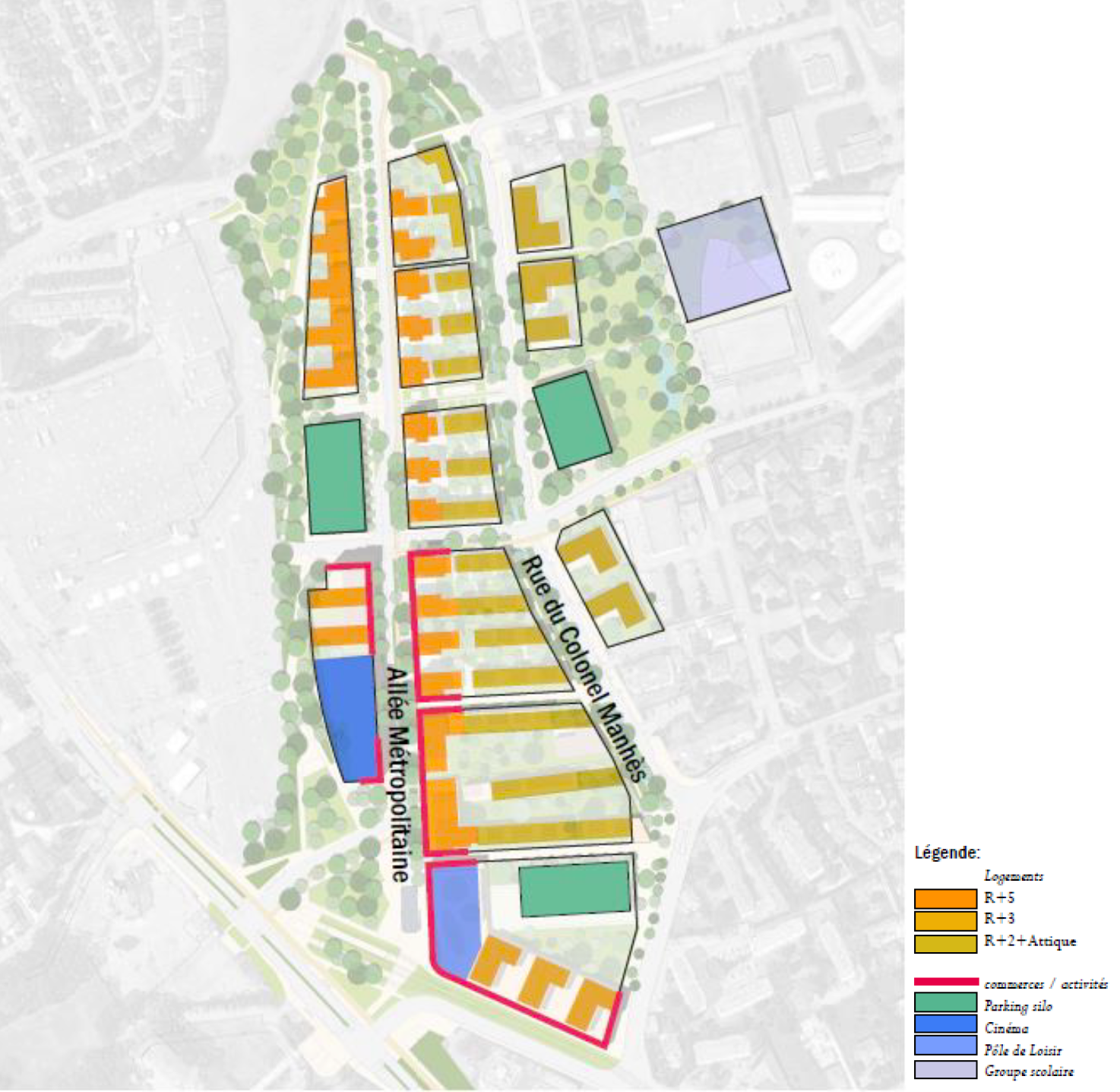This screenshot has width=1120, height=1092.
Task: Select the 'Logements' legend subtitle
Action: pos(1014,876)
